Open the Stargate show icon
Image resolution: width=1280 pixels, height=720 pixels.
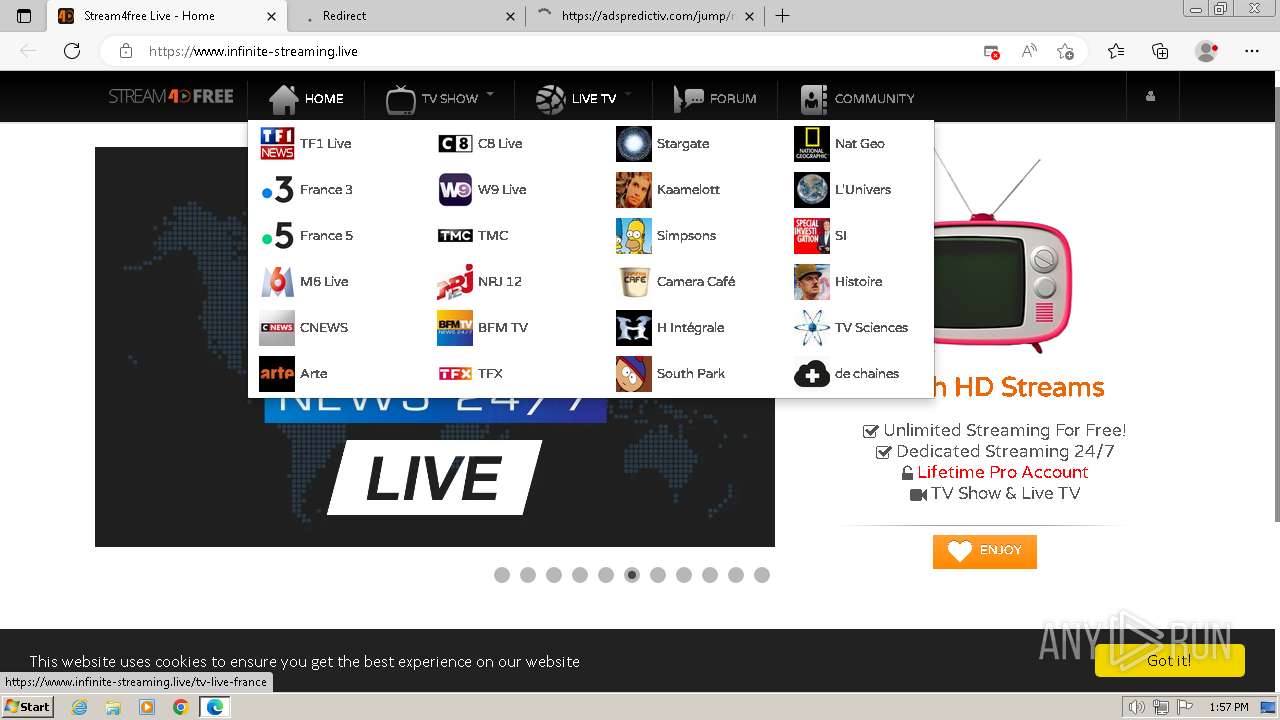coord(633,144)
